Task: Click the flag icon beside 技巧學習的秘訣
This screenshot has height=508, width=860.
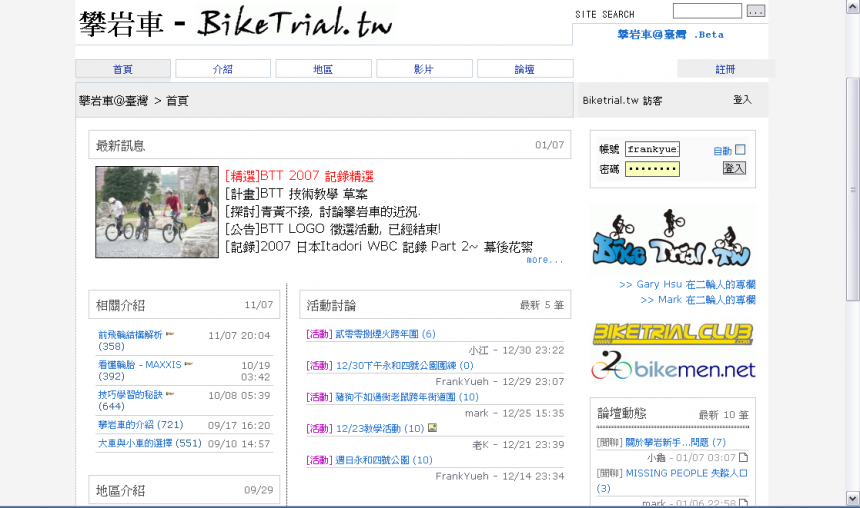Action: (x=170, y=393)
